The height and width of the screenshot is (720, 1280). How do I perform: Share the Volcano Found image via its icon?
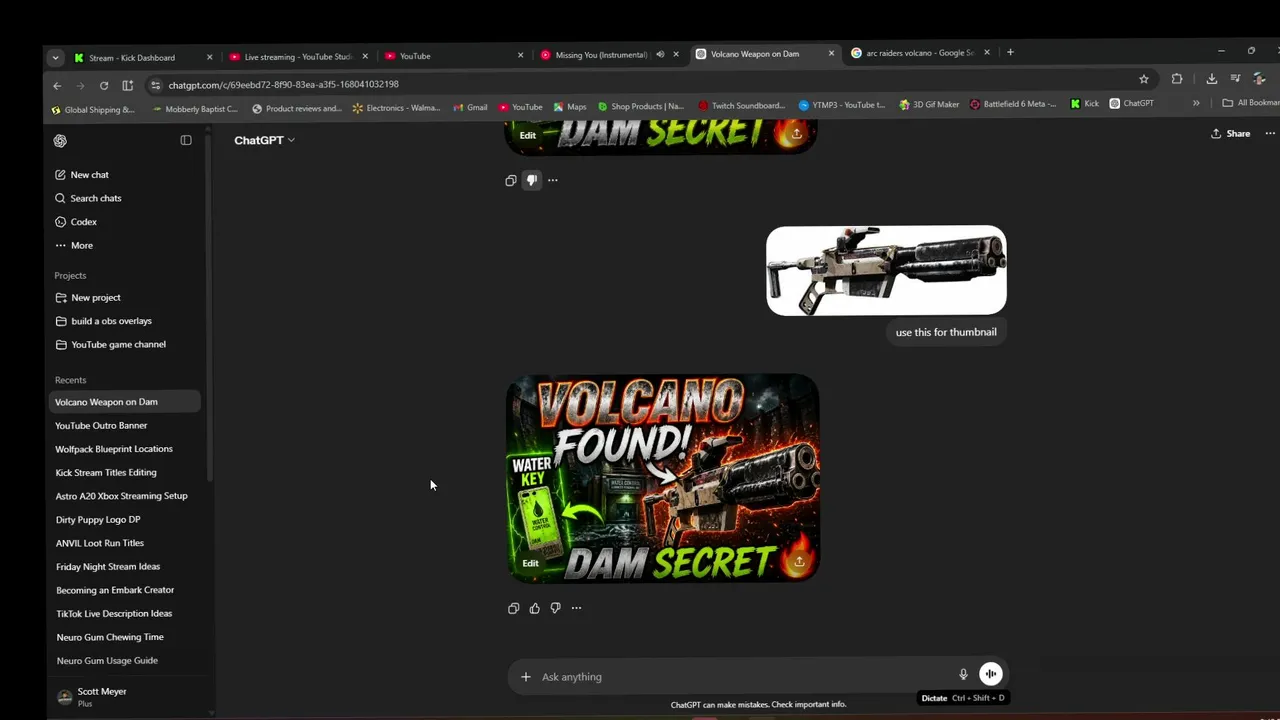coord(799,562)
